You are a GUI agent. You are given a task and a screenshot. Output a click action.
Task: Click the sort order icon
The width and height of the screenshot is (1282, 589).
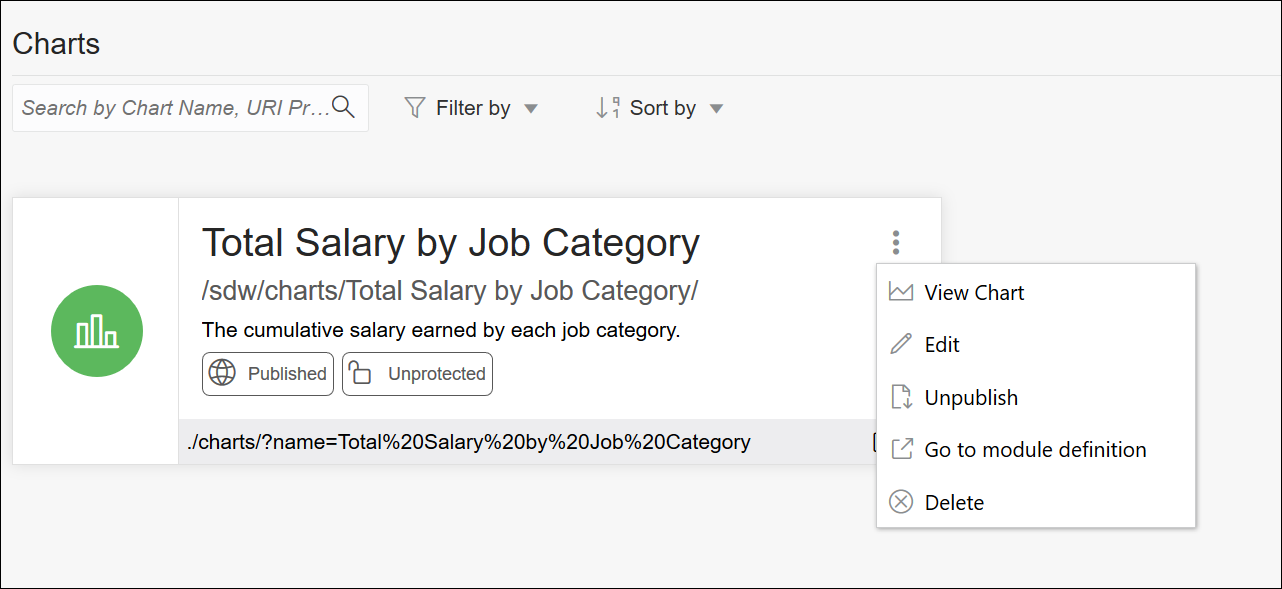tap(607, 108)
